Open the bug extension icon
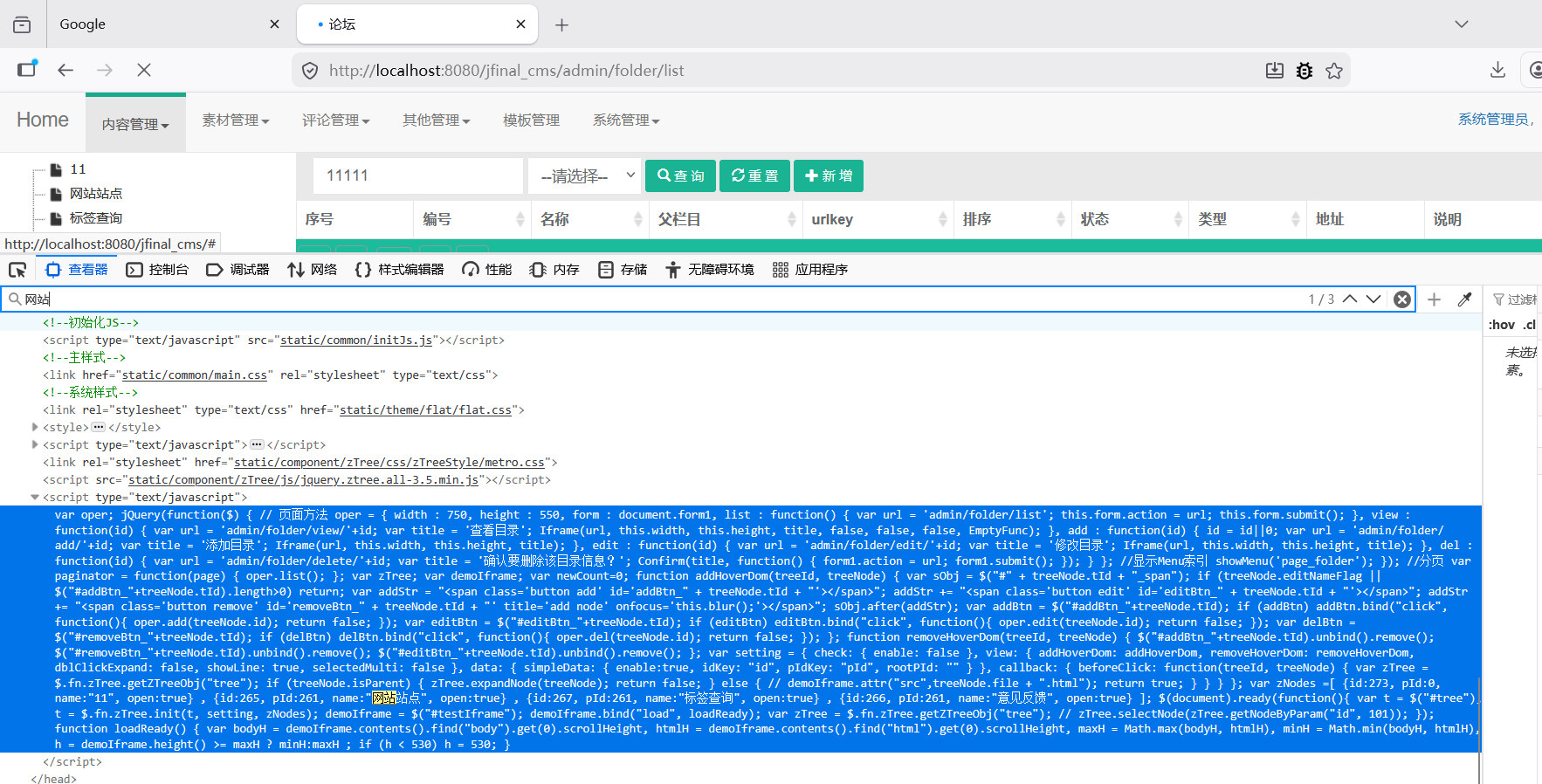The image size is (1542, 784). (x=1305, y=71)
